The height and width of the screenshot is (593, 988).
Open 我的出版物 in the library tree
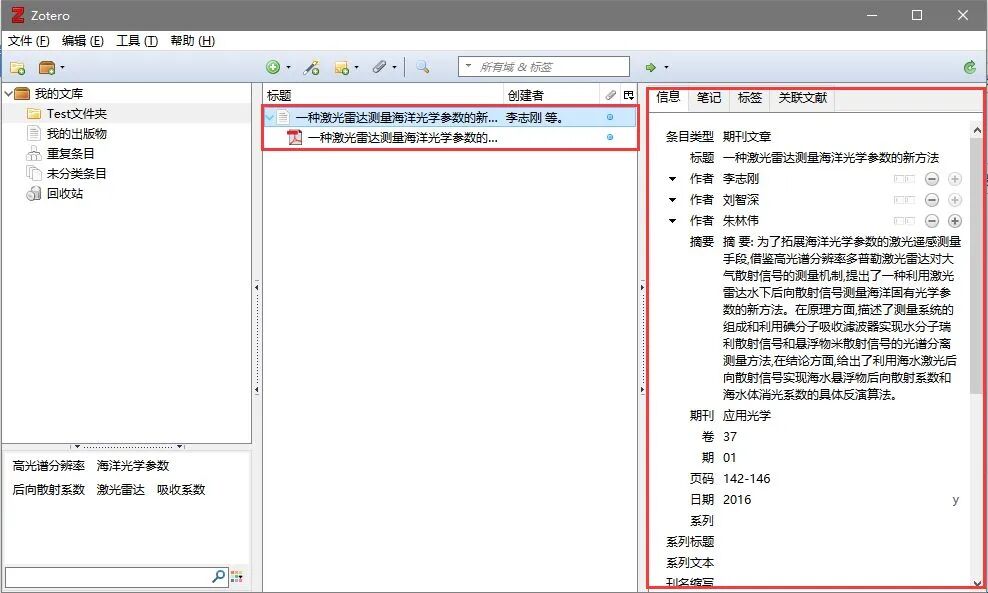click(76, 134)
